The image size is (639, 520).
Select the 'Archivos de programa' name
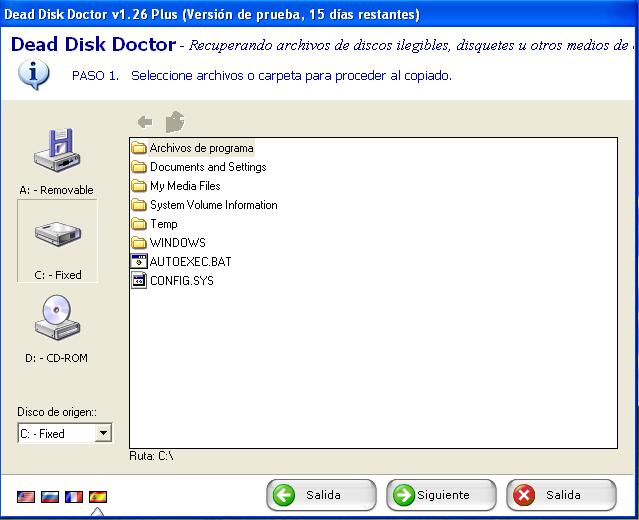click(201, 148)
